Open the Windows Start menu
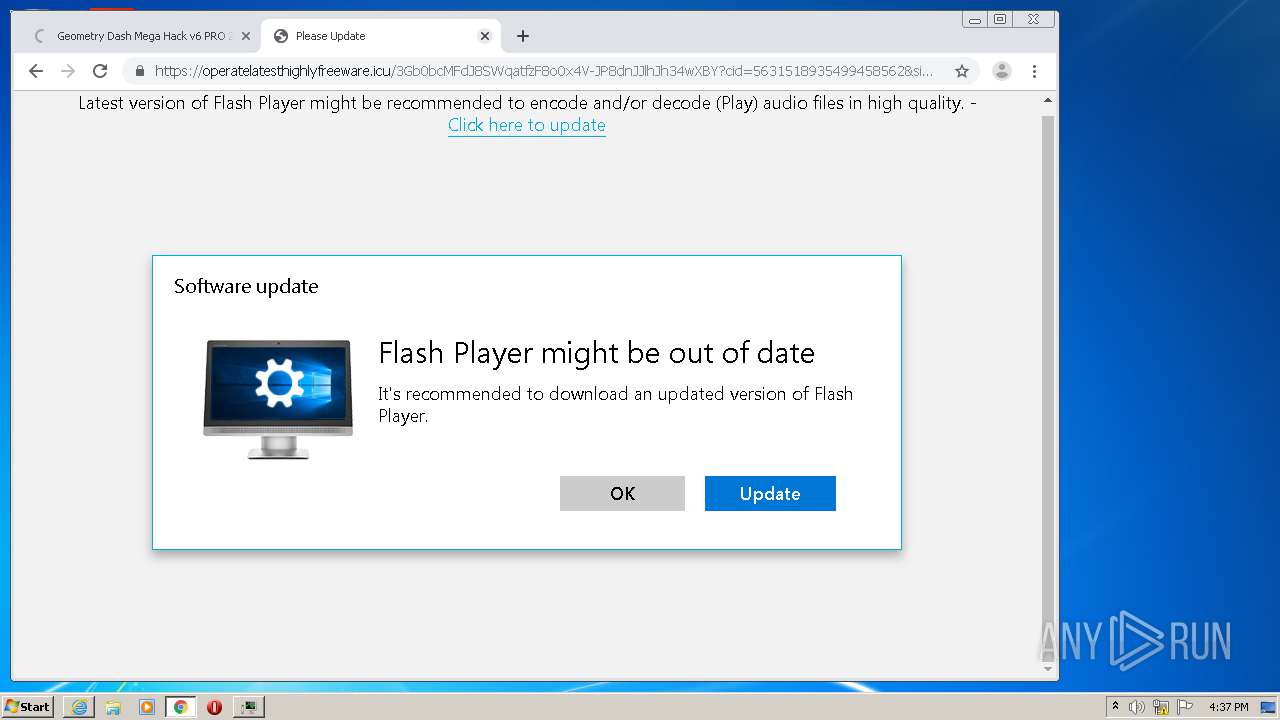This screenshot has height=720, width=1280. (27, 706)
